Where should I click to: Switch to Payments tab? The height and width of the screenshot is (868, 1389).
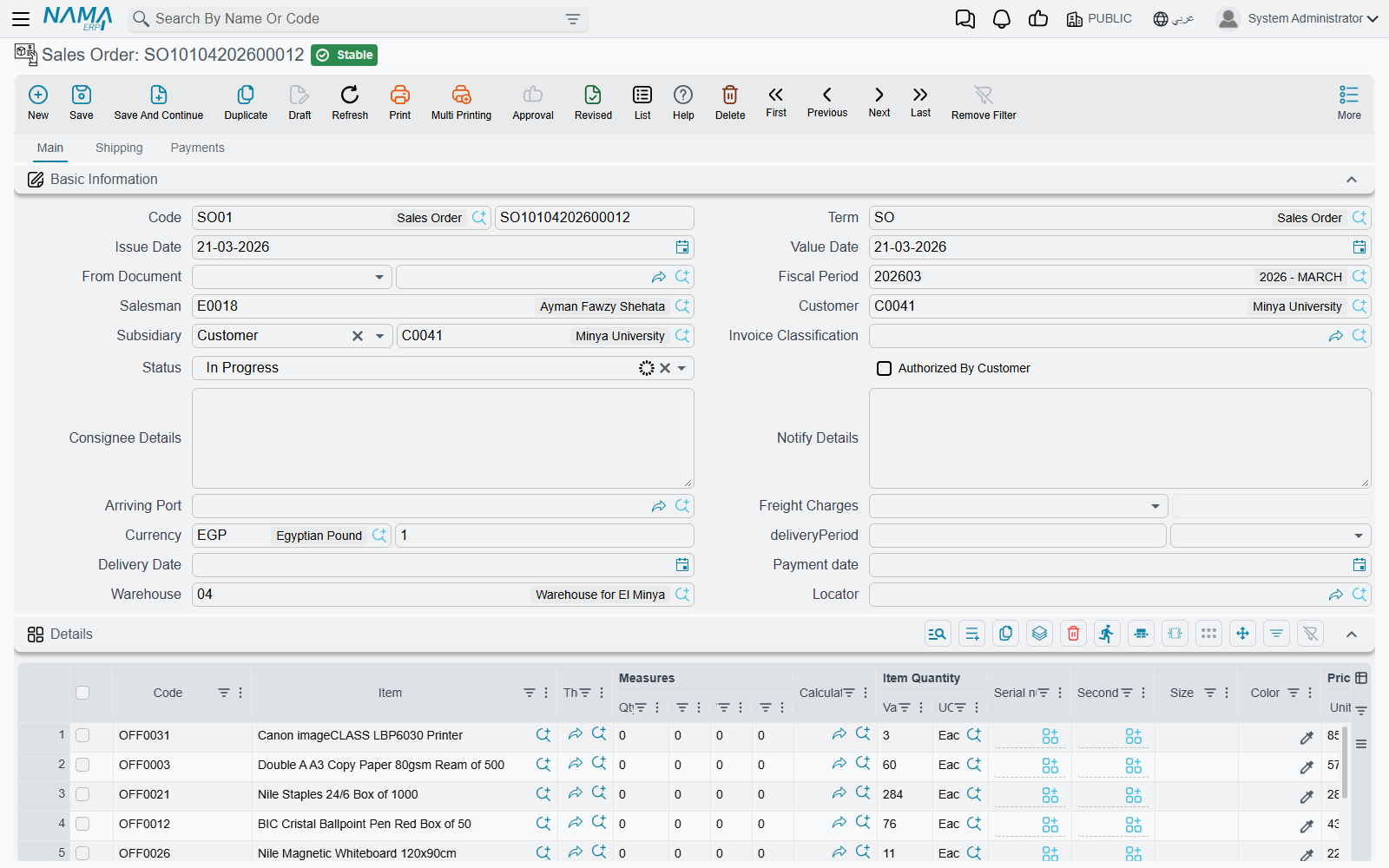pyautogui.click(x=197, y=148)
